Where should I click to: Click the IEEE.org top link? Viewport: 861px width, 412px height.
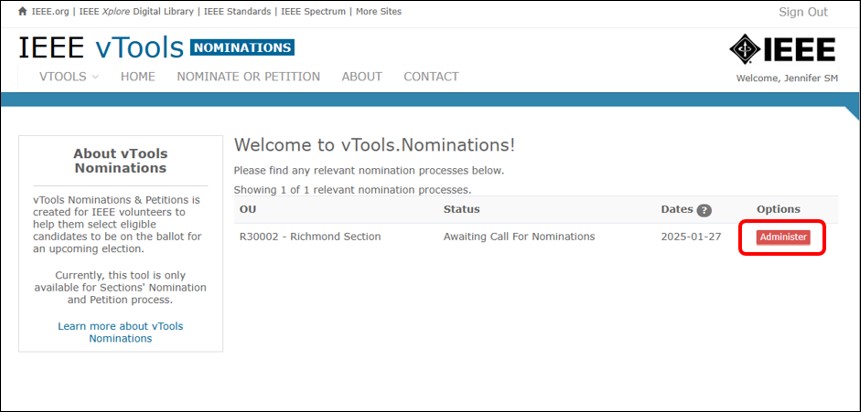50,12
